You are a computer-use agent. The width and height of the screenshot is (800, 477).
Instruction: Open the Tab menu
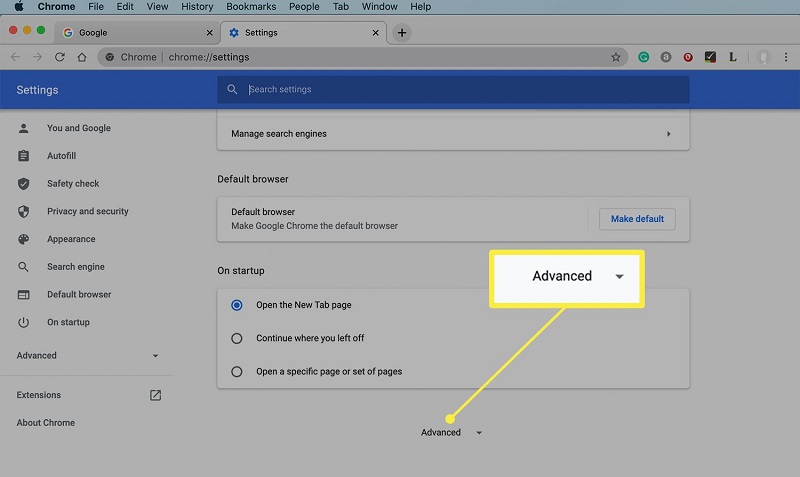(x=341, y=7)
